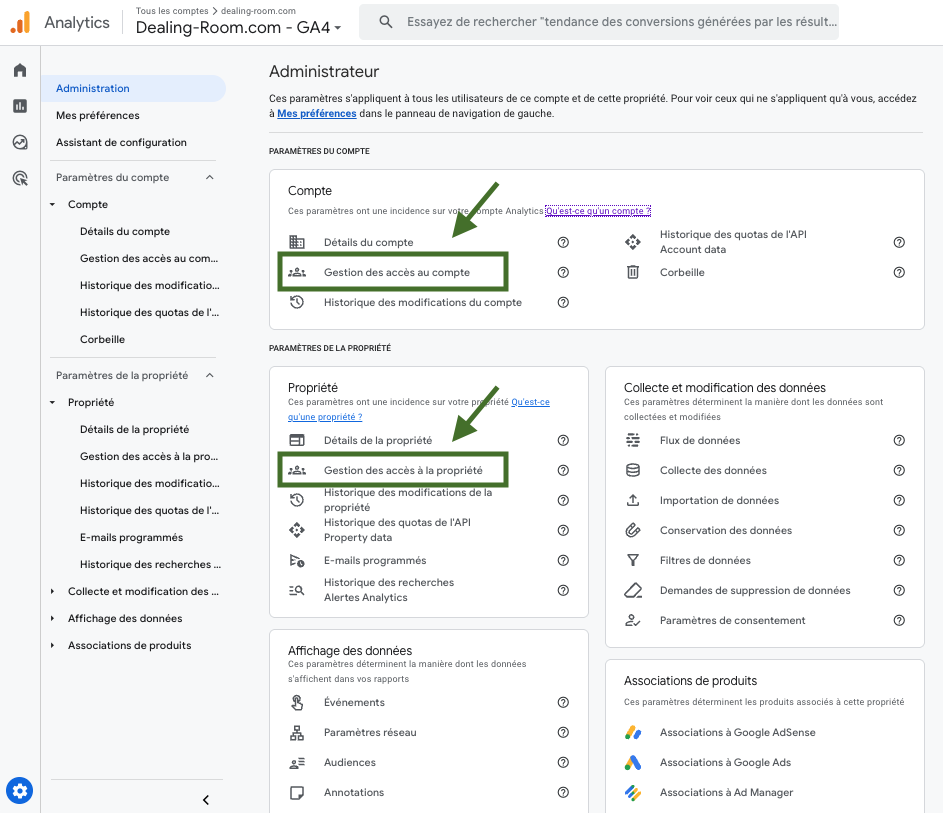Click the Annotations note icon

tap(296, 793)
